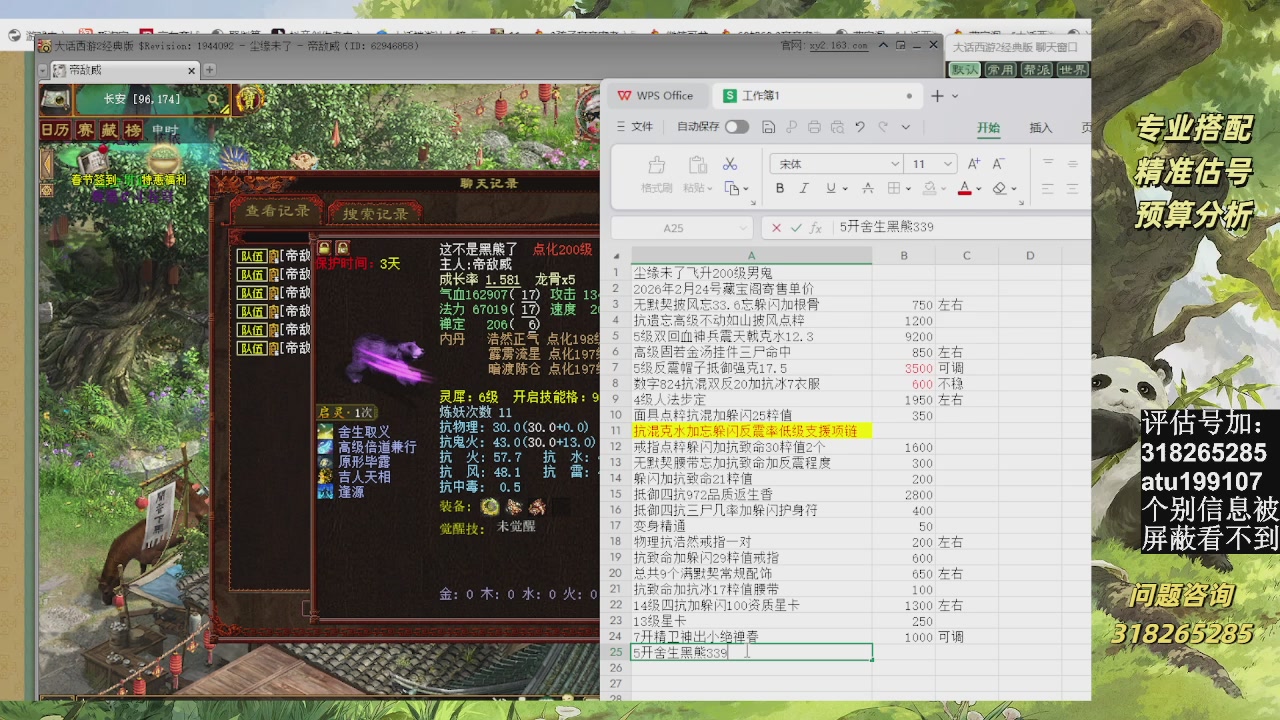This screenshot has height=720, width=1280.
Task: Click the cut scissors icon in the ribbon
Action: (730, 164)
